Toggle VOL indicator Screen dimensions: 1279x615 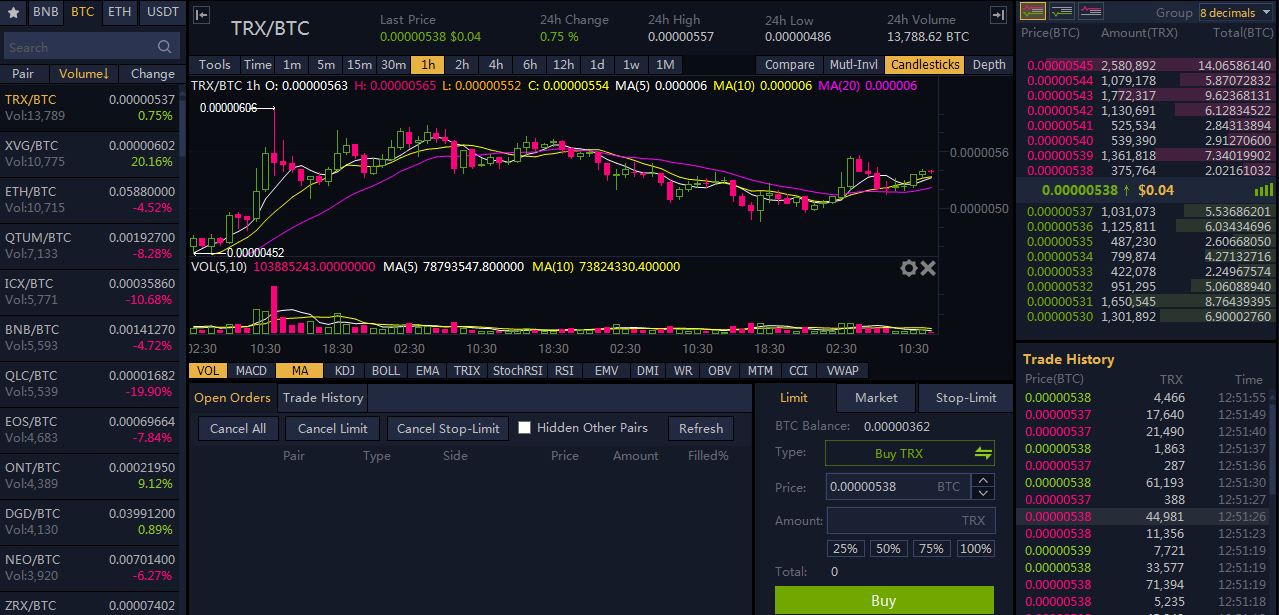(208, 370)
